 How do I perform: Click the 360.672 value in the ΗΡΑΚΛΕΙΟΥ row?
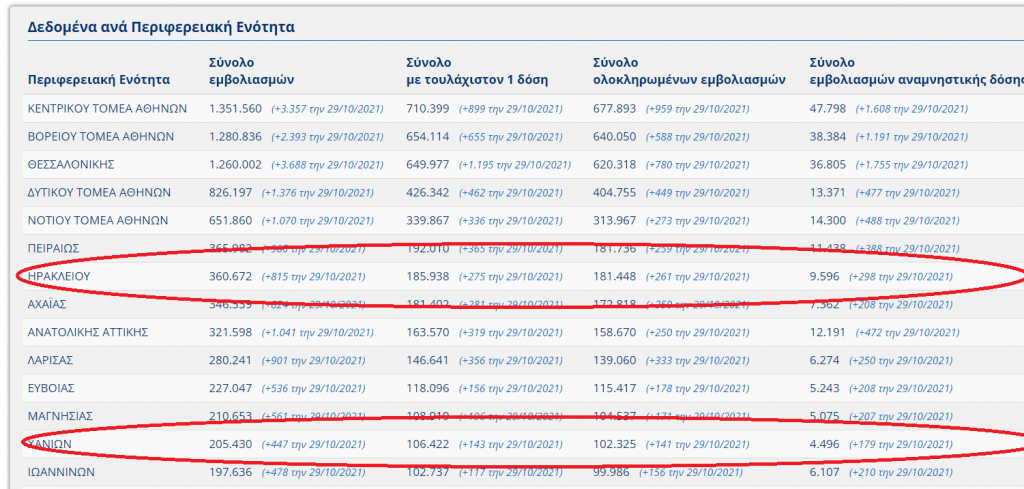(231, 276)
